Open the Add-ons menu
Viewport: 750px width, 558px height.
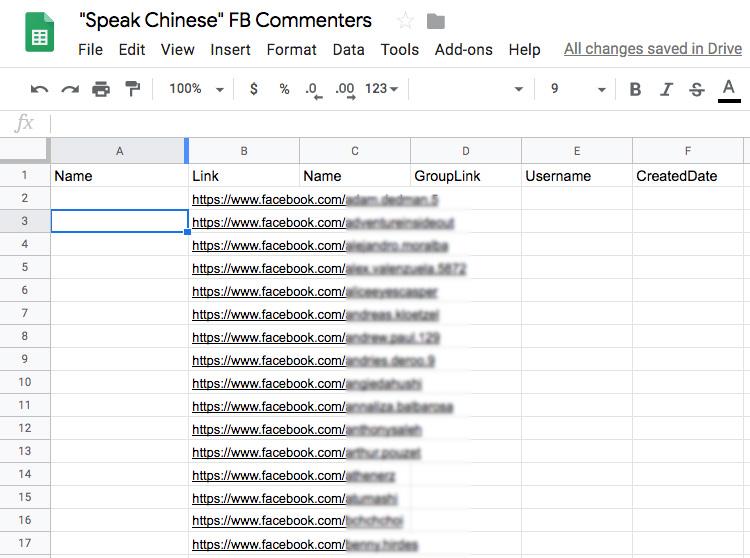(x=463, y=50)
